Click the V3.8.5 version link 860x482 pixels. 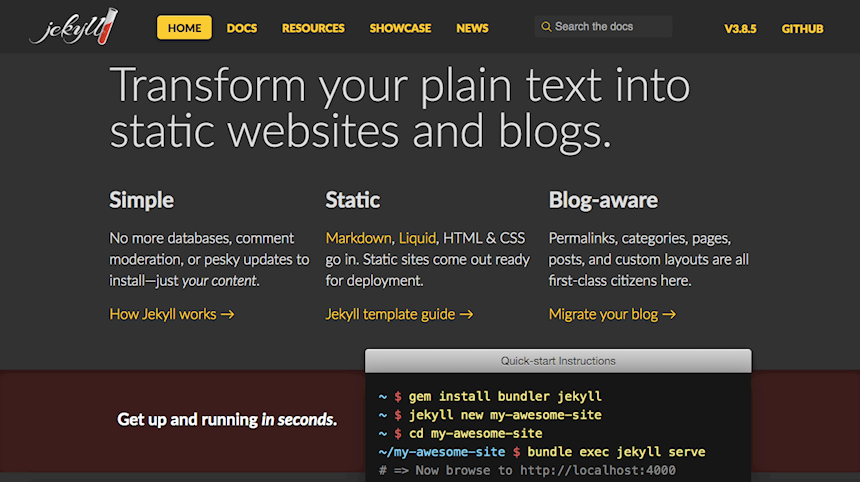tap(740, 29)
